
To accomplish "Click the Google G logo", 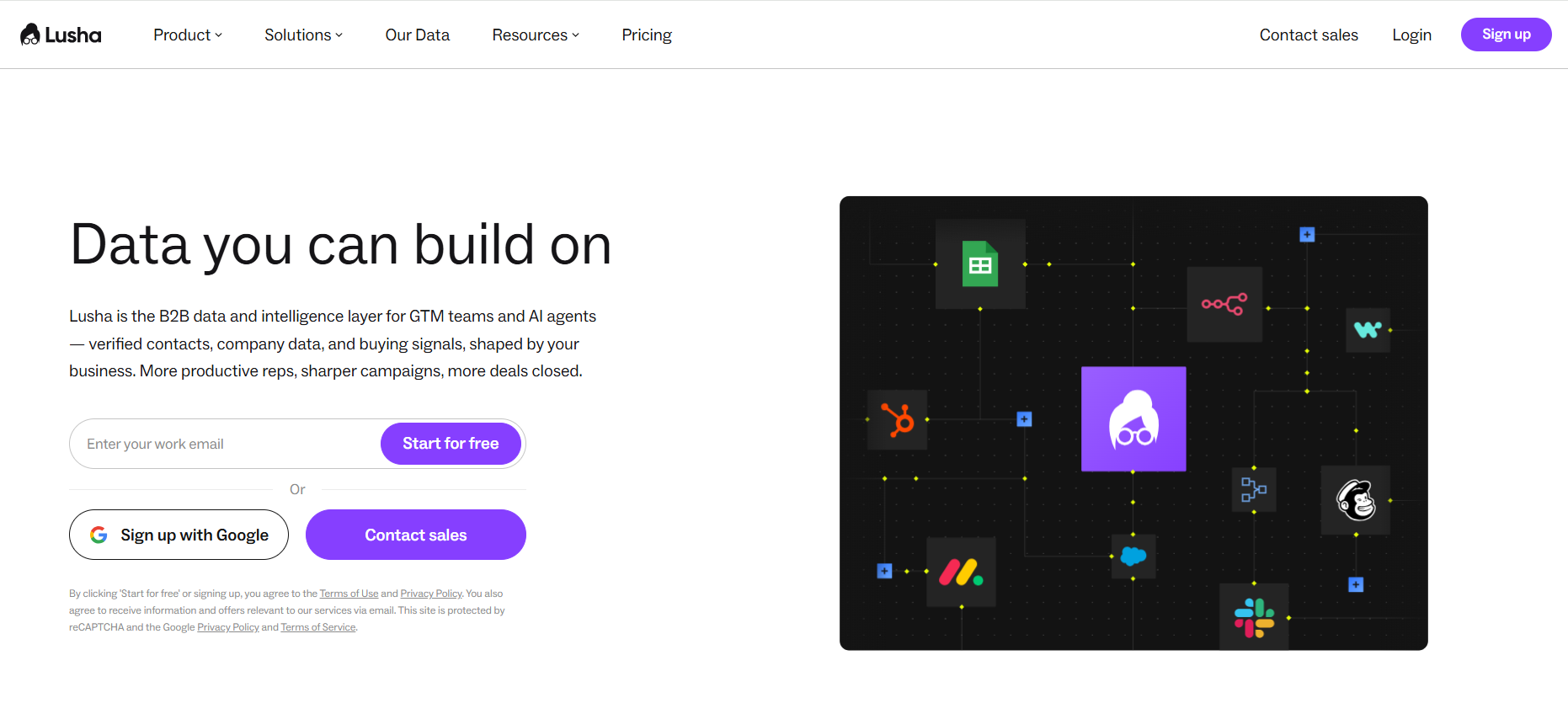I will pyautogui.click(x=99, y=535).
